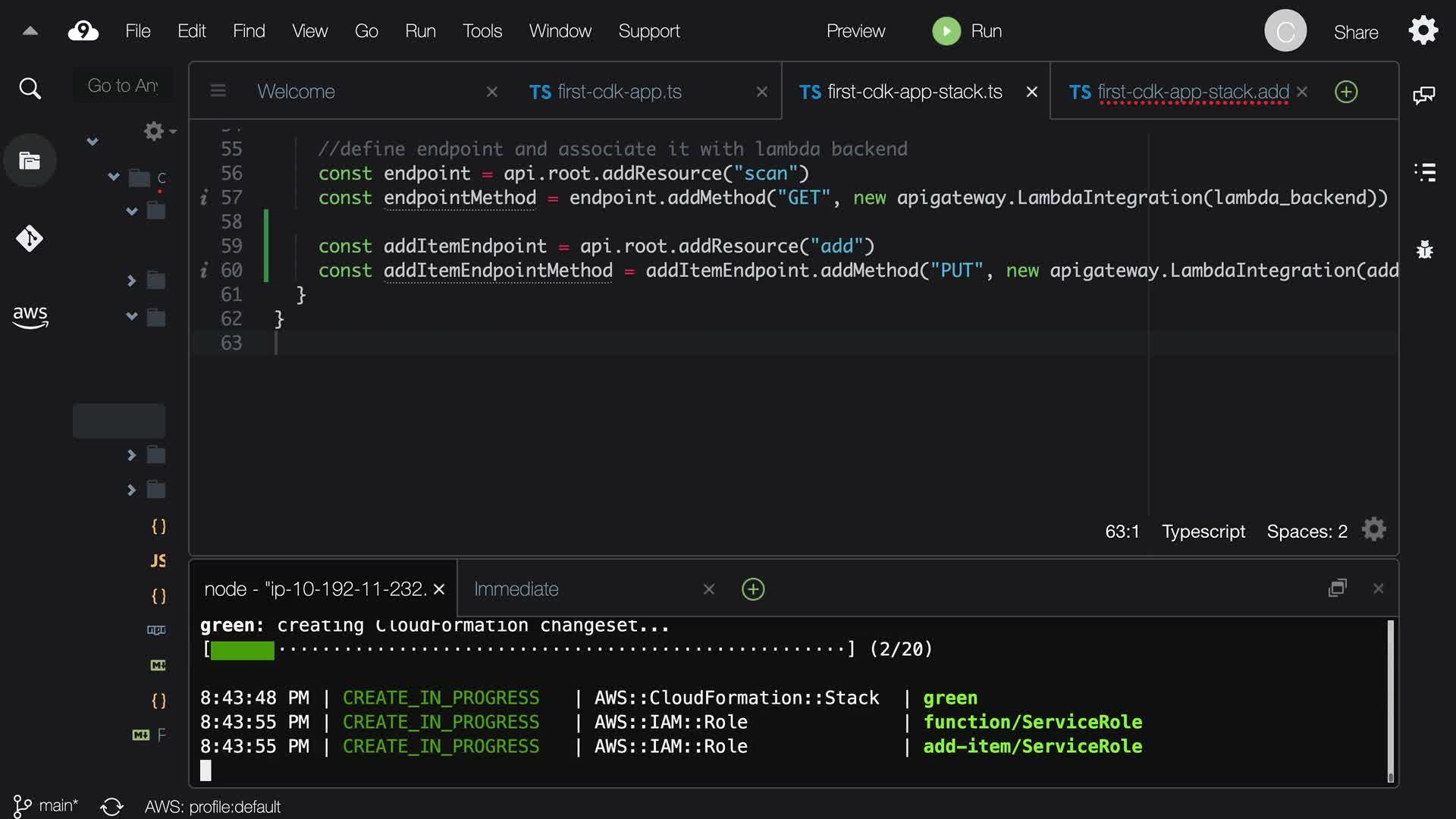Open preferences gear in top right
Image resolution: width=1456 pixels, height=819 pixels.
pyautogui.click(x=1423, y=31)
